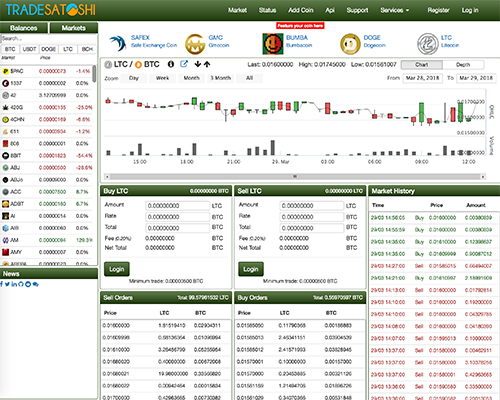The height and width of the screenshot is (400, 500).
Task: Set chart zoom to Day
Action: coord(134,78)
